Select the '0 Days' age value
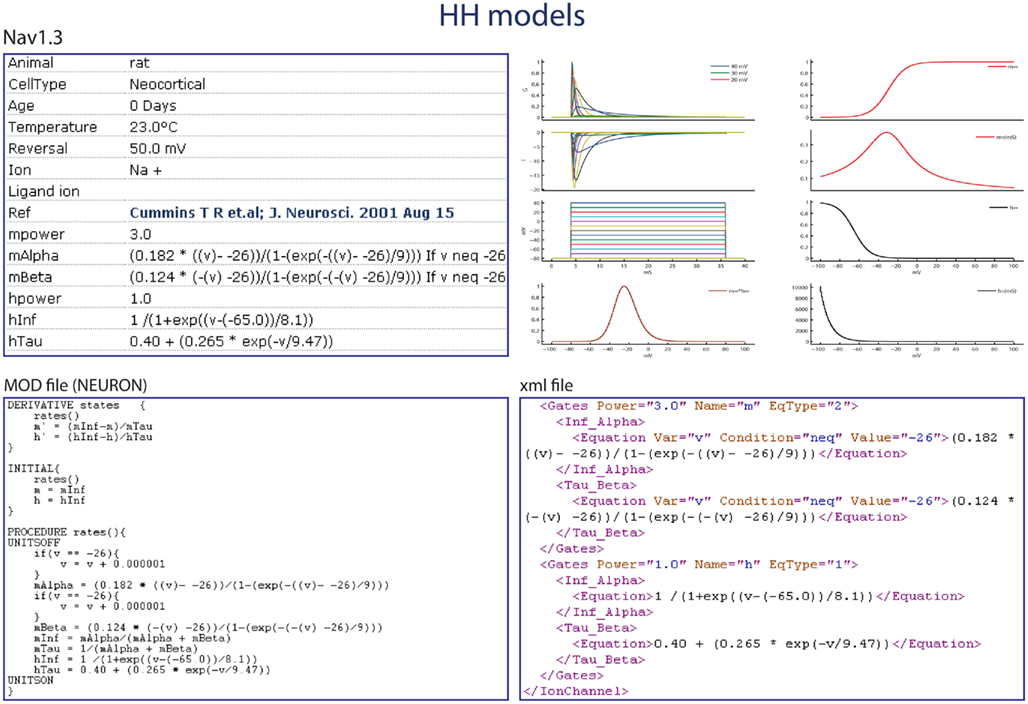This screenshot has height=704, width=1028. [x=153, y=106]
